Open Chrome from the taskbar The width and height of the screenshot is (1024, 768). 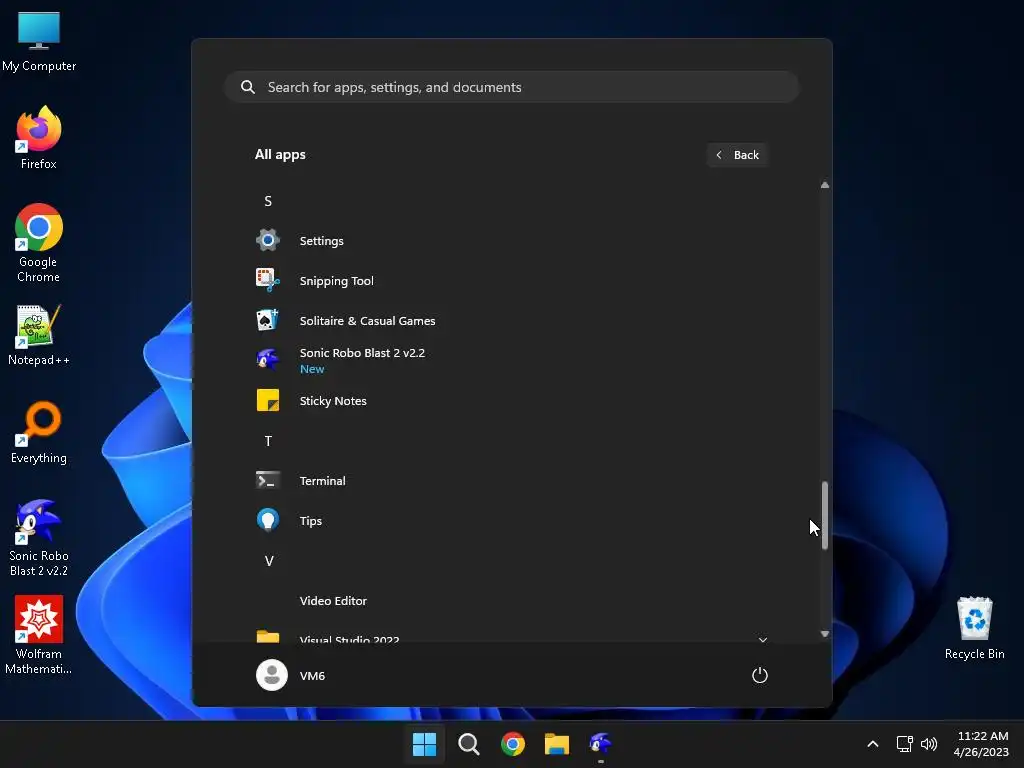pos(513,744)
